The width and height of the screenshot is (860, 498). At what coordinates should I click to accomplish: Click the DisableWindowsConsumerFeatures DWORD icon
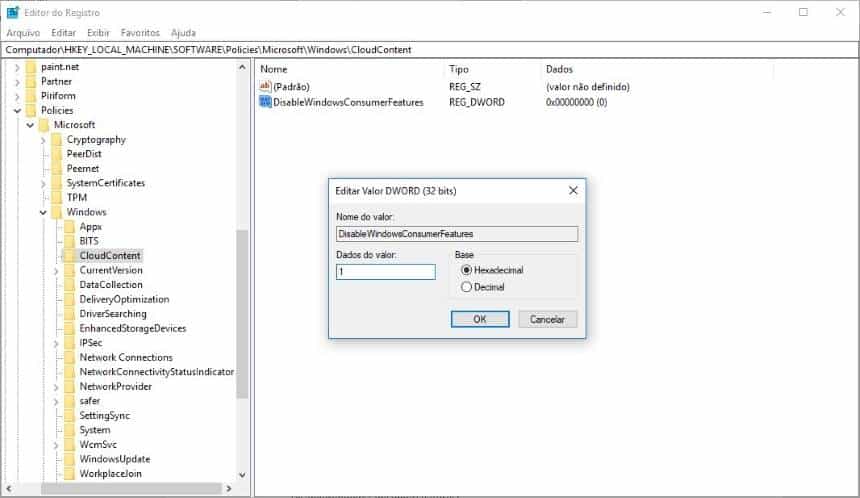(x=265, y=102)
